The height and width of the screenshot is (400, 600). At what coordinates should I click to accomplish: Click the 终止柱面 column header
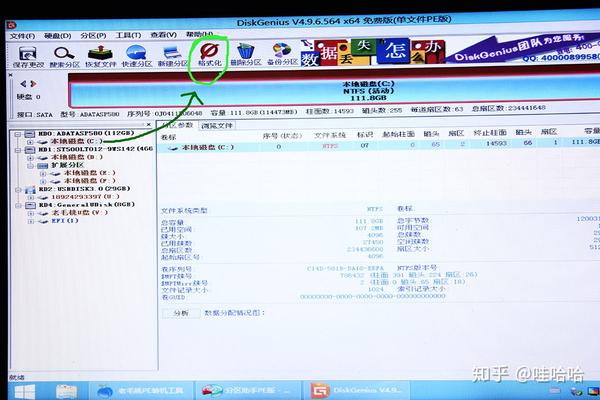point(490,133)
